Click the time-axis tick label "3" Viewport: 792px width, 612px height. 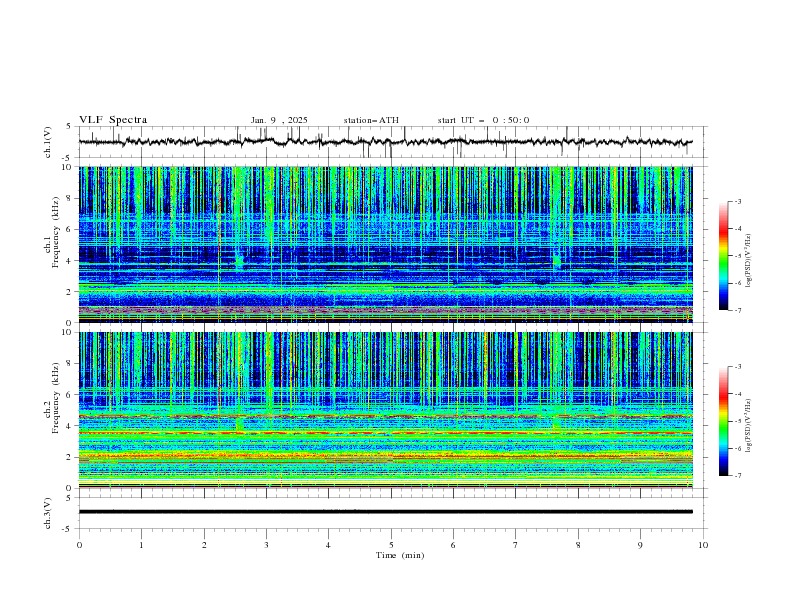[266, 545]
